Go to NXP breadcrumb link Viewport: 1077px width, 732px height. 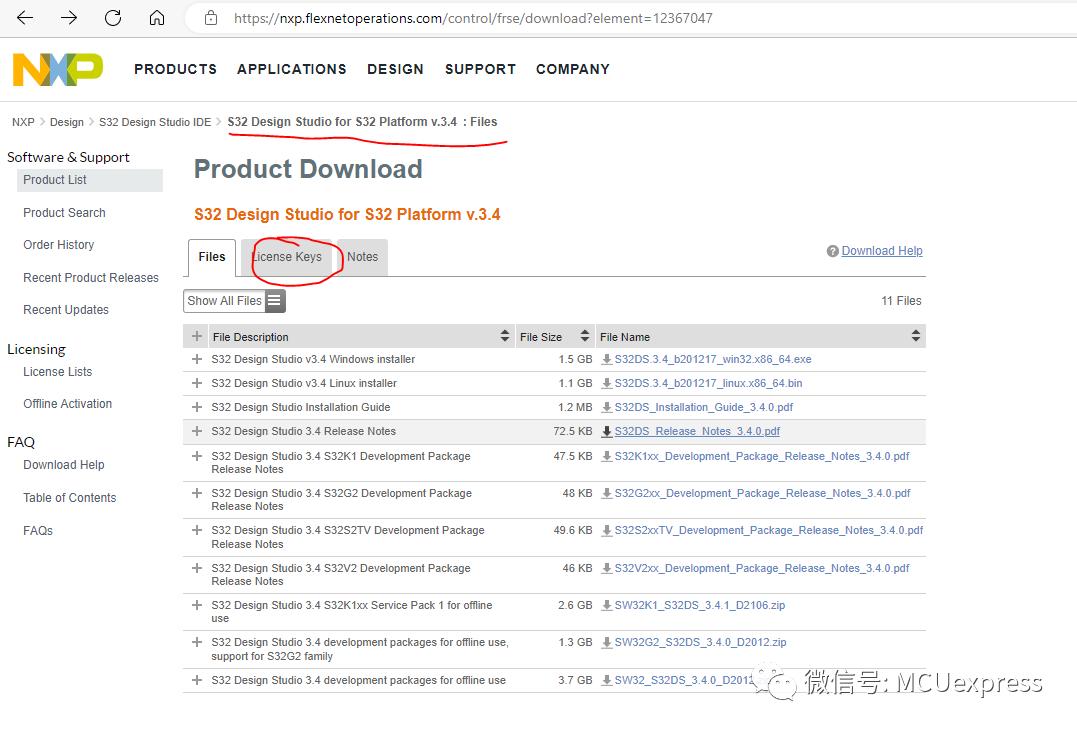point(23,122)
